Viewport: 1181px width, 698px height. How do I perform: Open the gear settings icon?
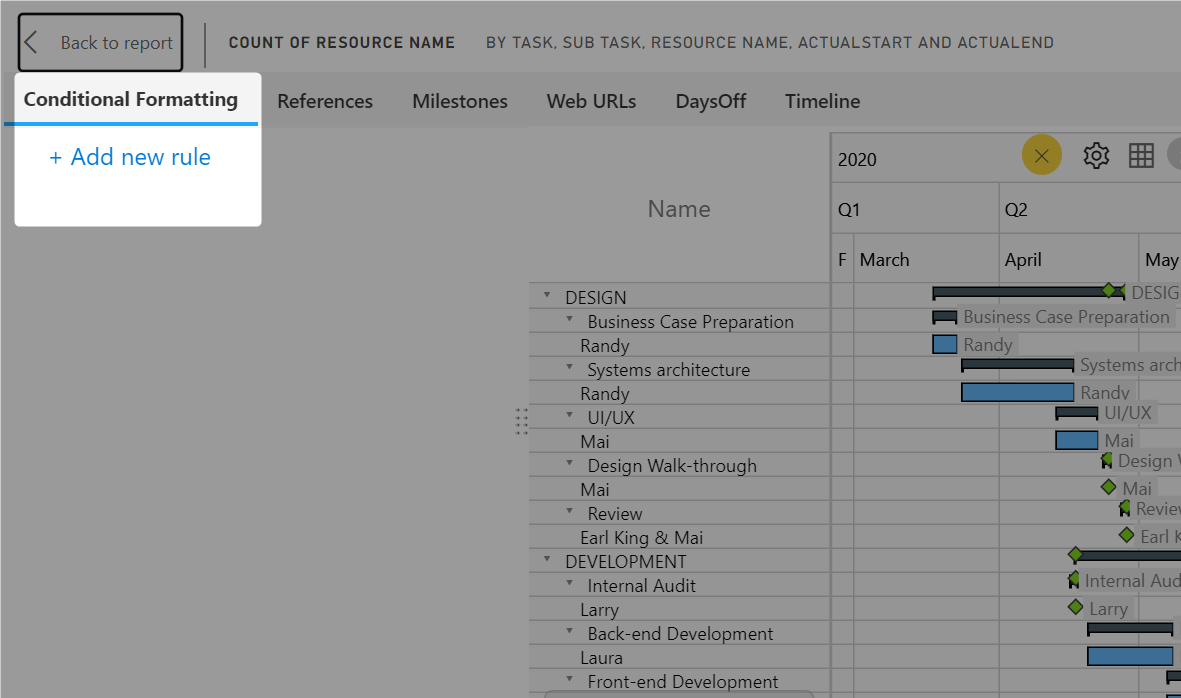click(x=1096, y=156)
